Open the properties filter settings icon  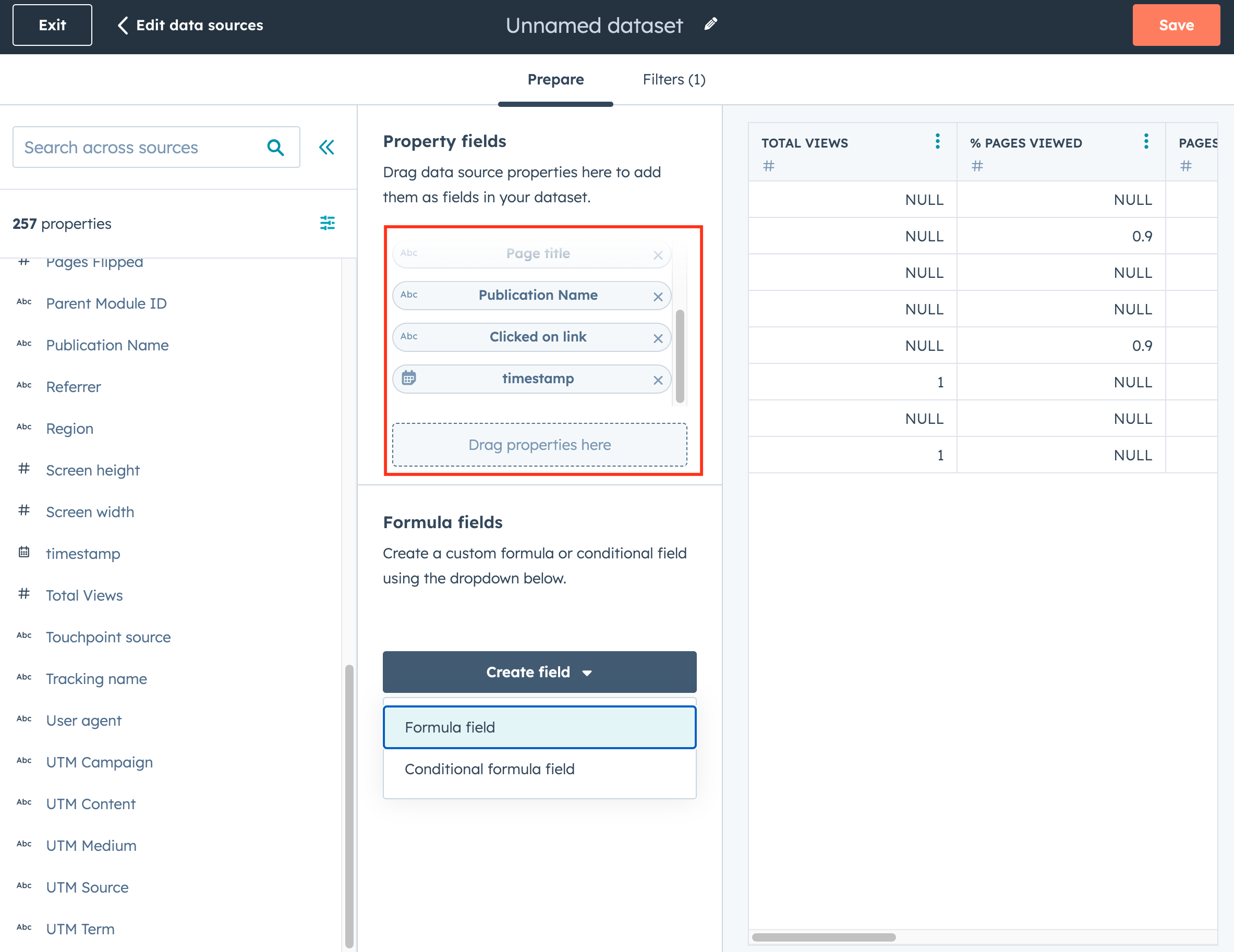(328, 223)
